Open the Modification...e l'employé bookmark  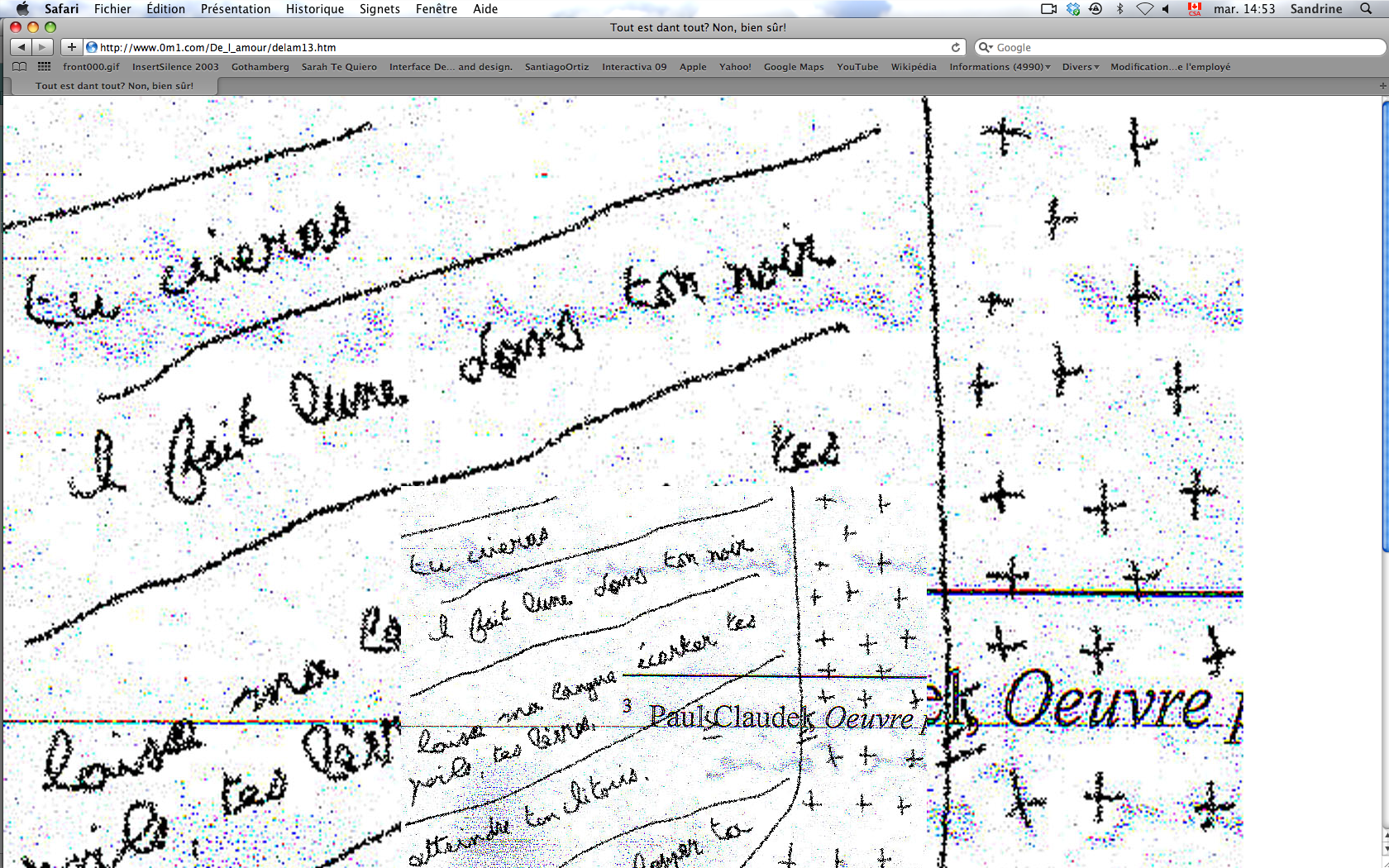click(1170, 67)
